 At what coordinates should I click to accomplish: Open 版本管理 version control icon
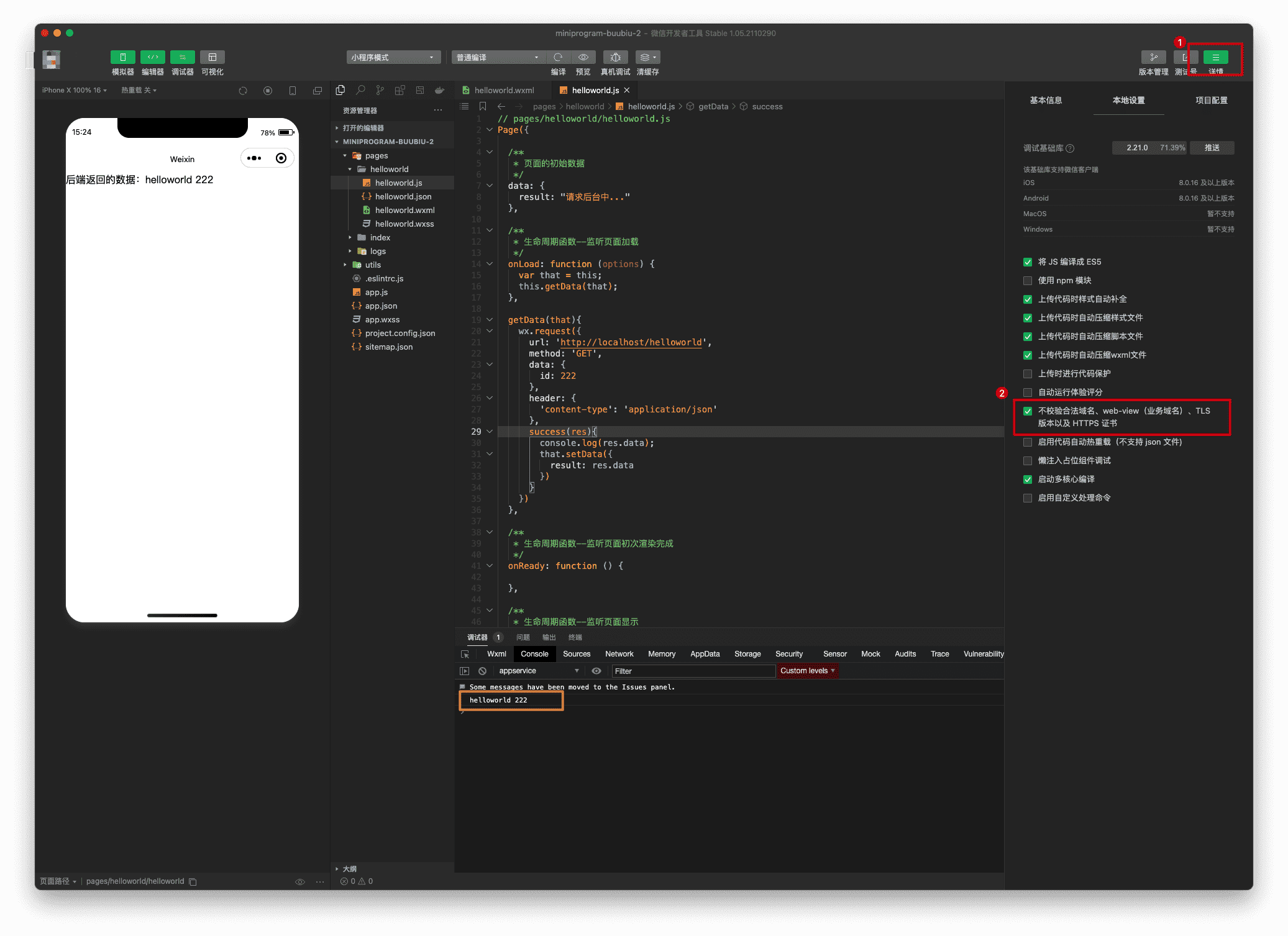tap(1153, 57)
